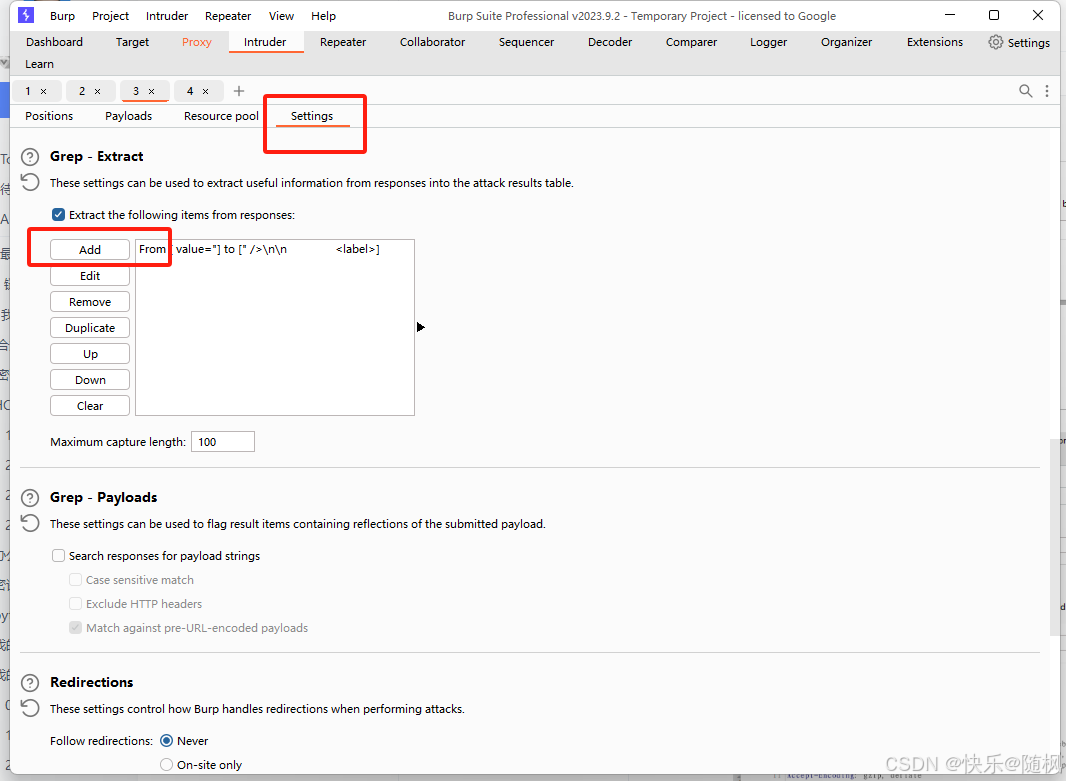Open the three-dot options menu
The width and height of the screenshot is (1066, 781).
[x=1047, y=90]
